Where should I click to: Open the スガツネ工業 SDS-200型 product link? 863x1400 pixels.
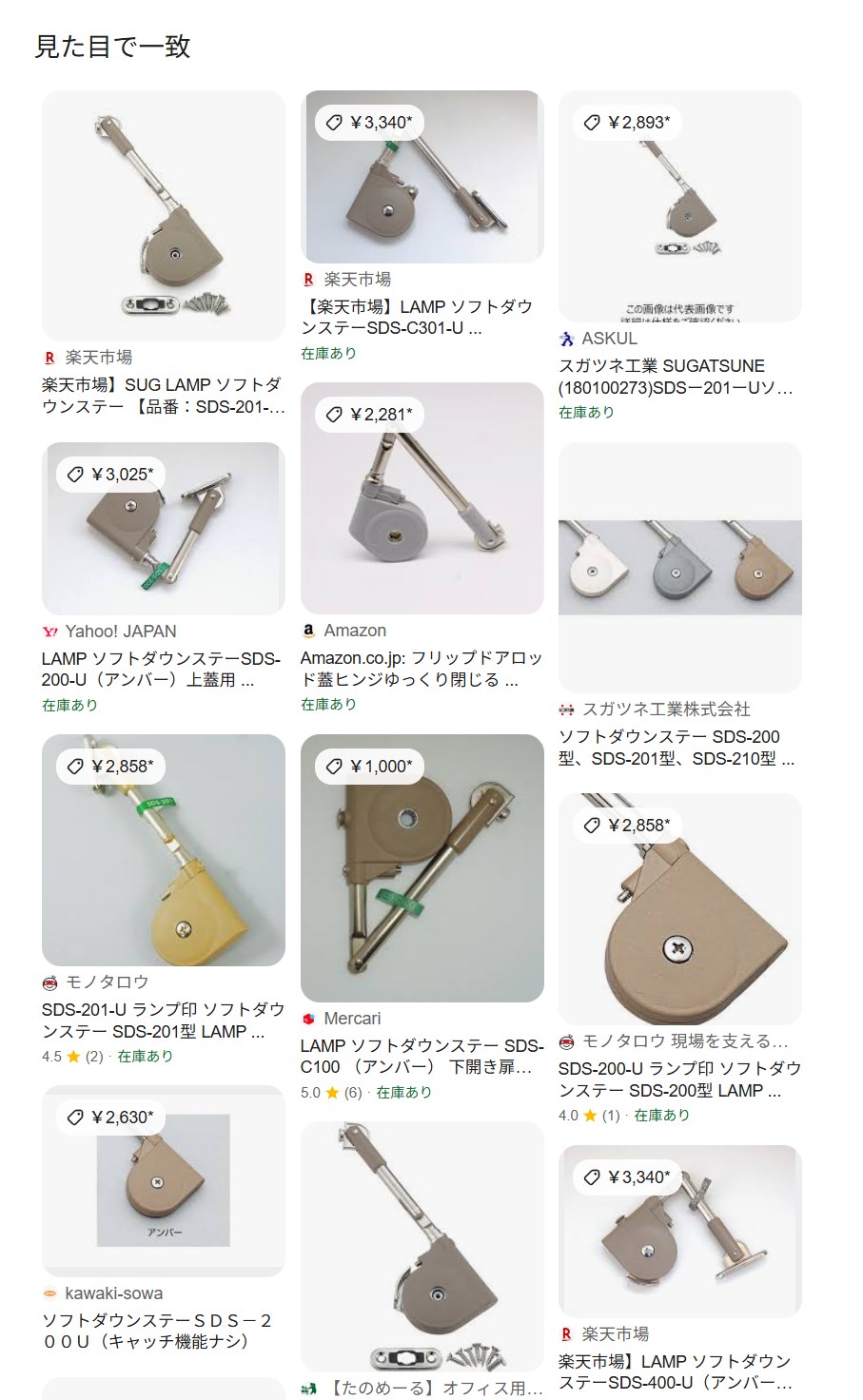677,748
